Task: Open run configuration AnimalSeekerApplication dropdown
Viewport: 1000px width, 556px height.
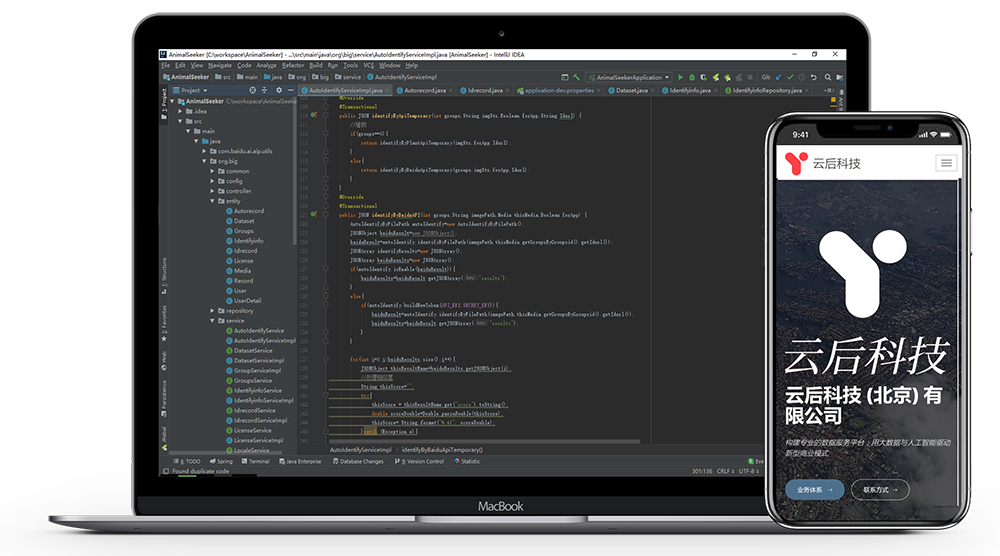Action: 629,77
